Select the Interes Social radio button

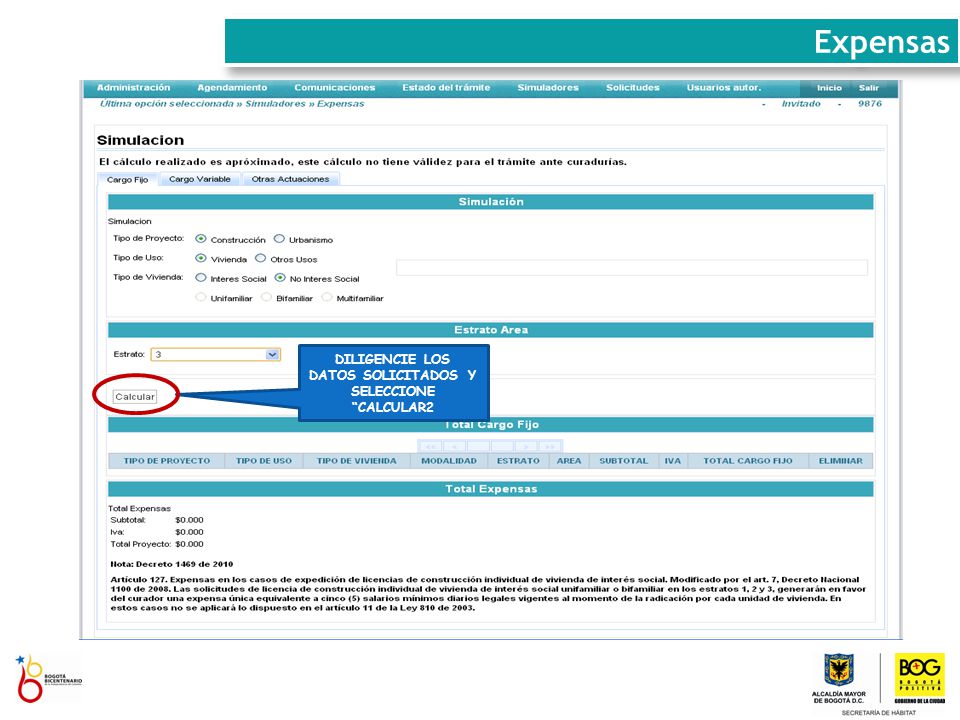201,278
